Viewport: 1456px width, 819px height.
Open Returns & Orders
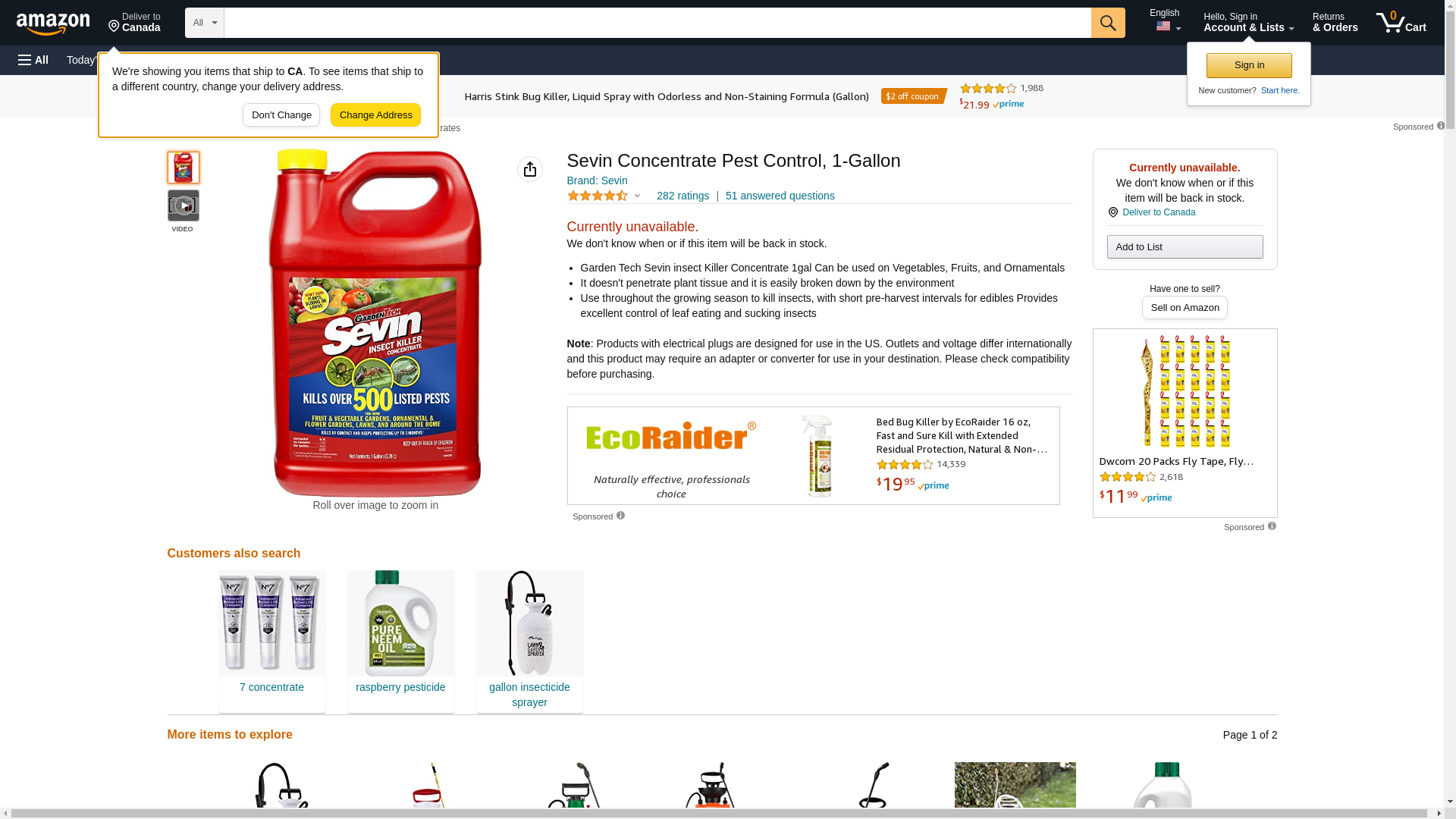coord(1335,23)
